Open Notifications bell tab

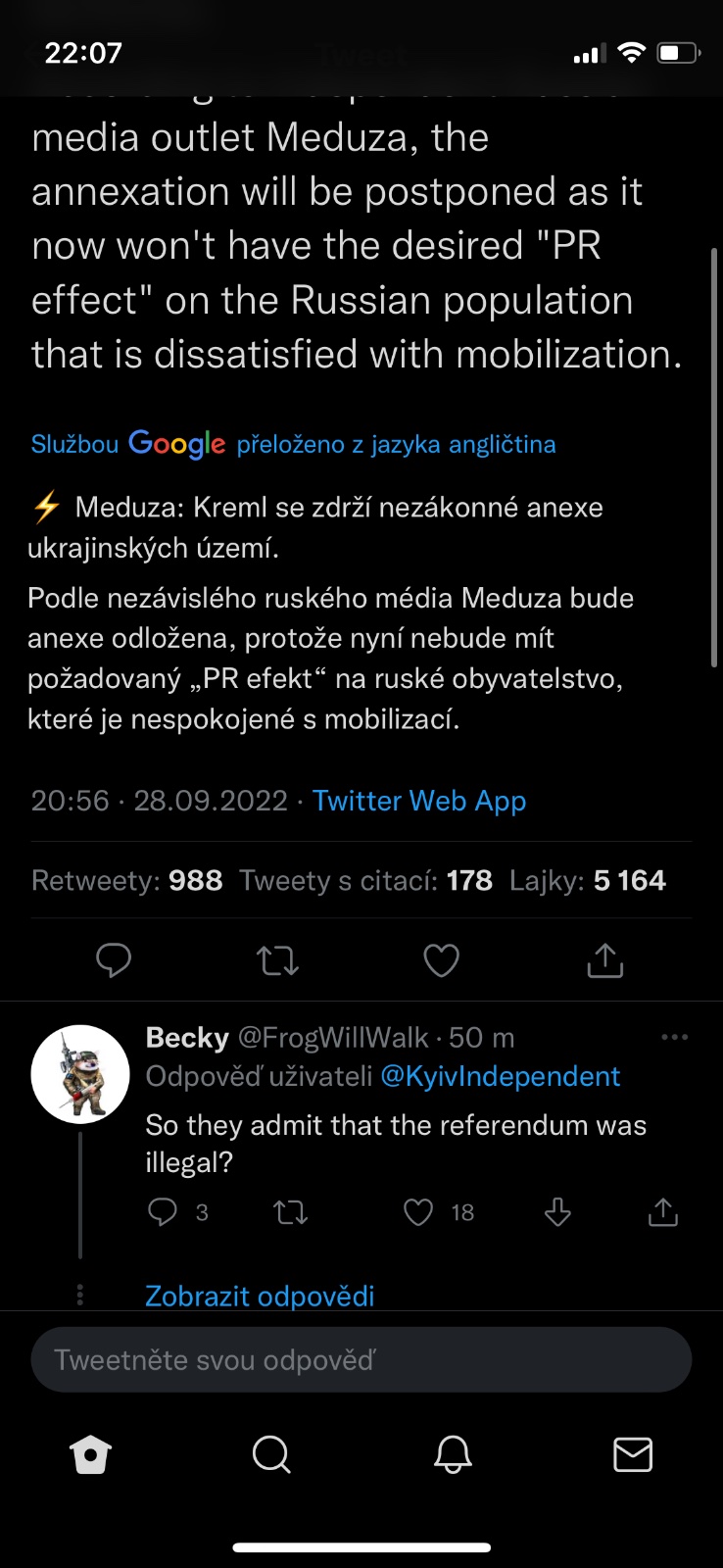pyautogui.click(x=453, y=1455)
